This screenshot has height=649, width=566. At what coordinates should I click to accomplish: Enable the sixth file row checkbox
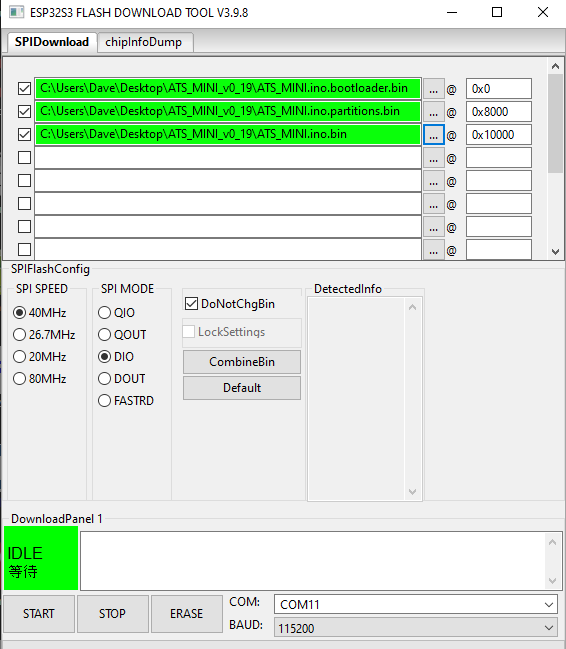pyautogui.click(x=24, y=204)
